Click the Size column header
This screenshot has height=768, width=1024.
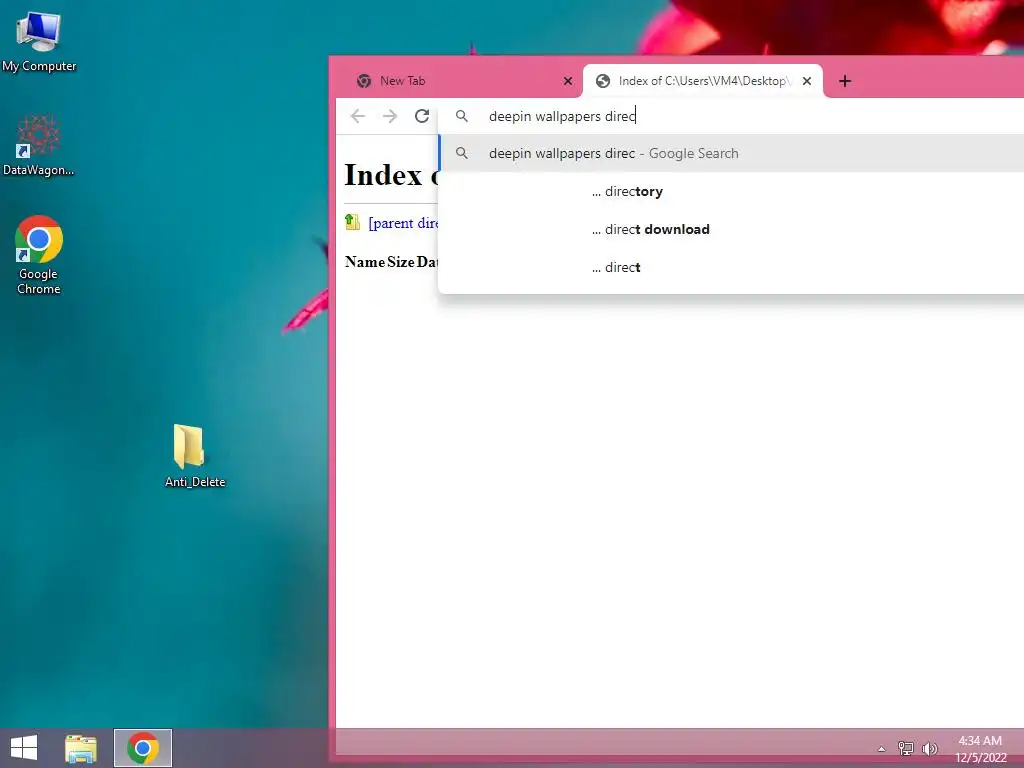point(401,262)
